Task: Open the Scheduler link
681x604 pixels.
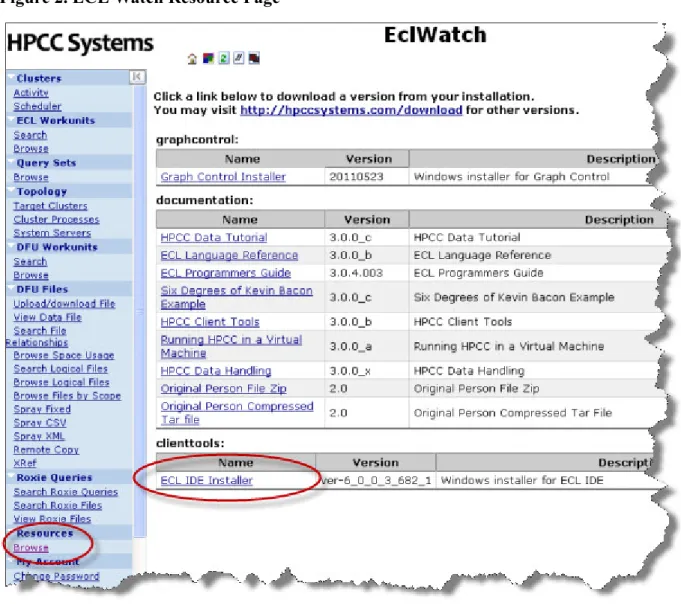Action: click(x=37, y=106)
